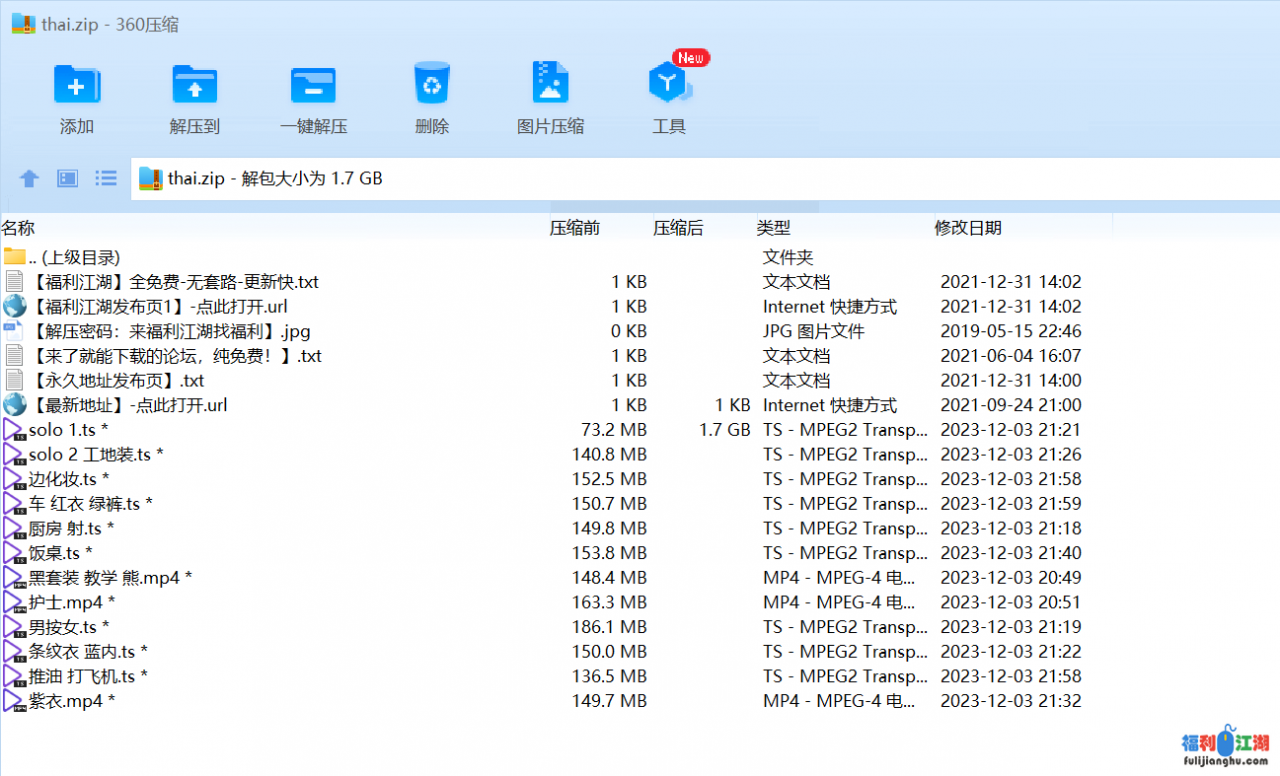The image size is (1280, 776).
Task: Sort by the 压缩前 size column header
Action: (x=574, y=228)
